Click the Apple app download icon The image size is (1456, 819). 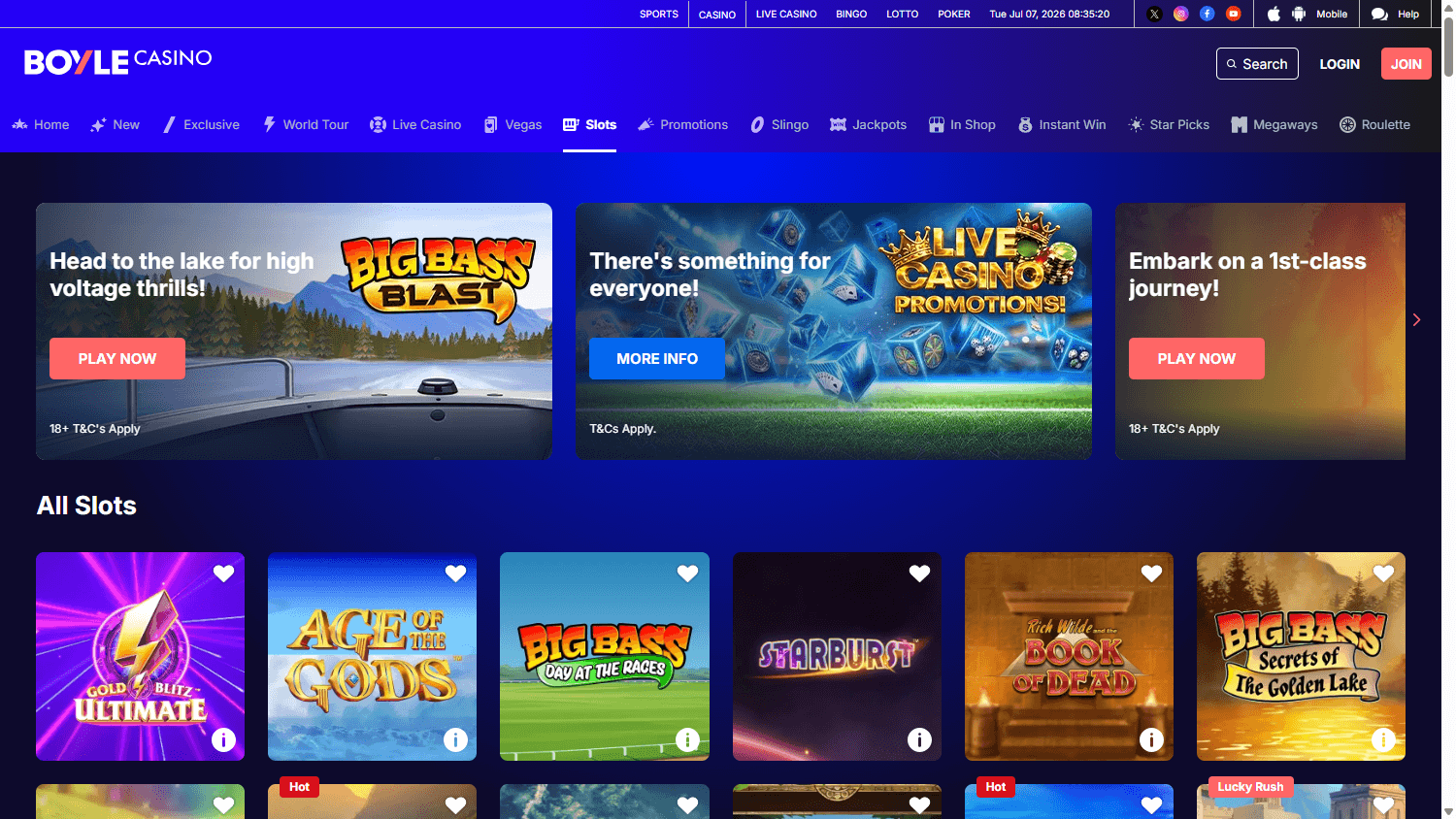1274,14
